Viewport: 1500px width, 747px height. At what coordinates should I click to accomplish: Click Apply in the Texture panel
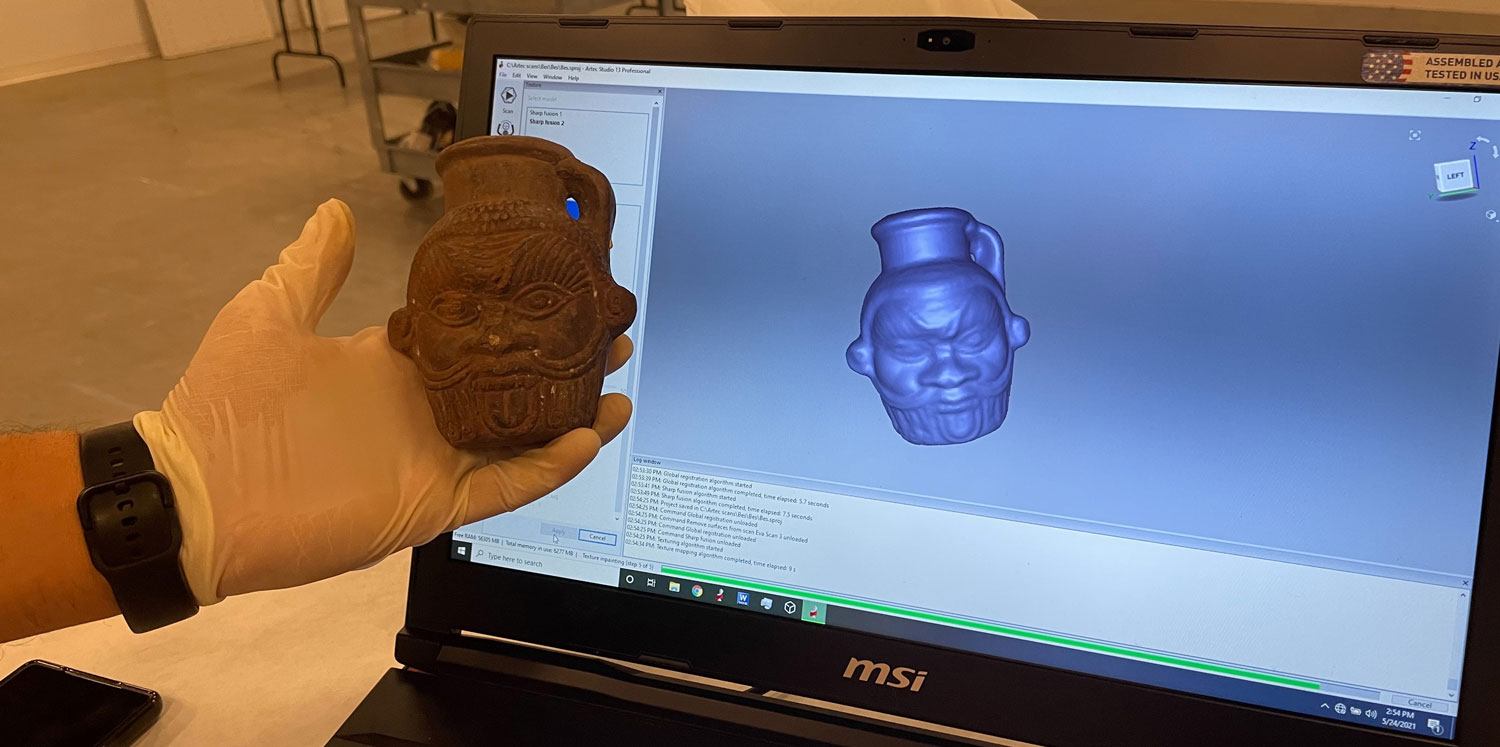[x=558, y=529]
